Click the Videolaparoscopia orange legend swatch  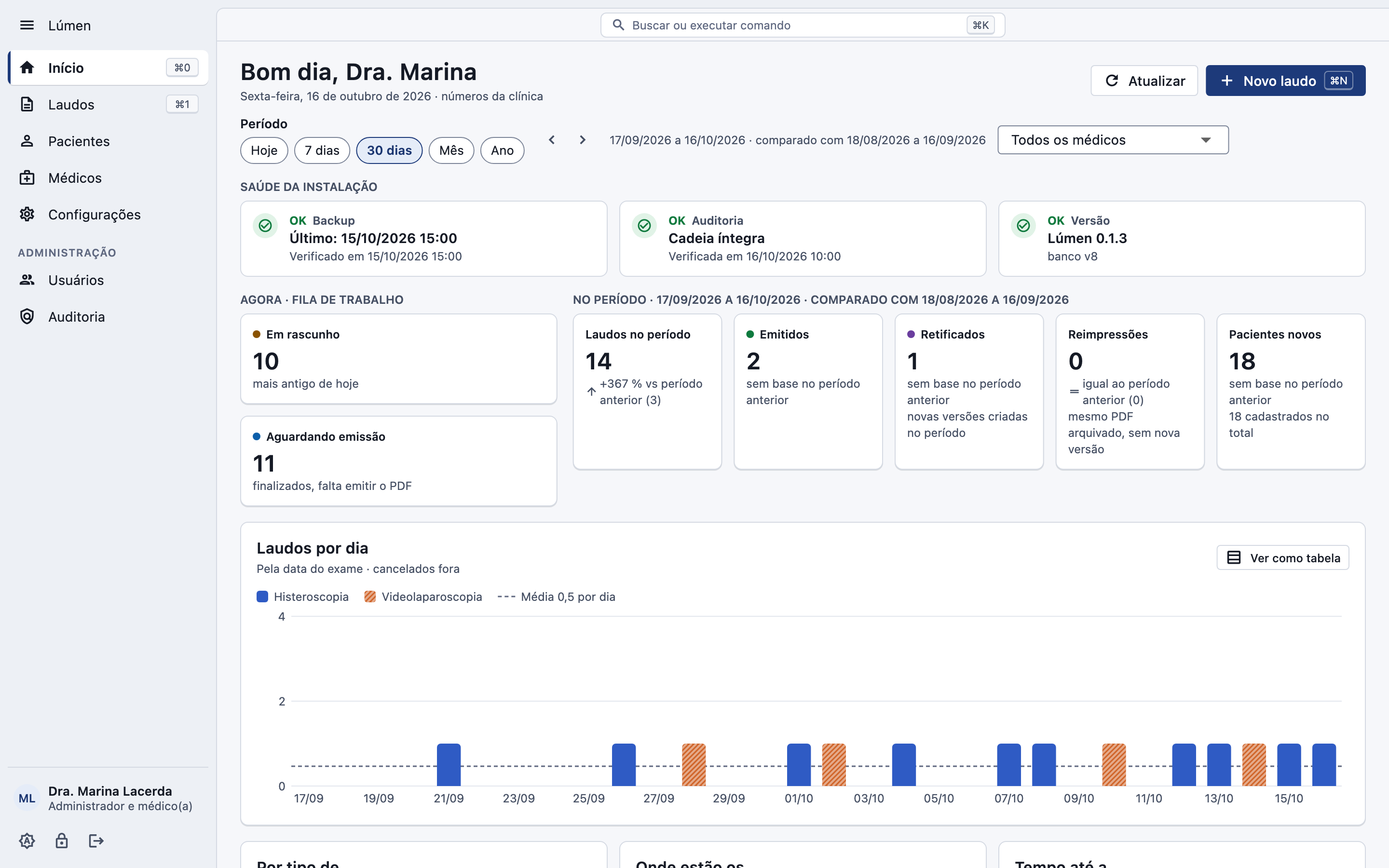tap(370, 597)
